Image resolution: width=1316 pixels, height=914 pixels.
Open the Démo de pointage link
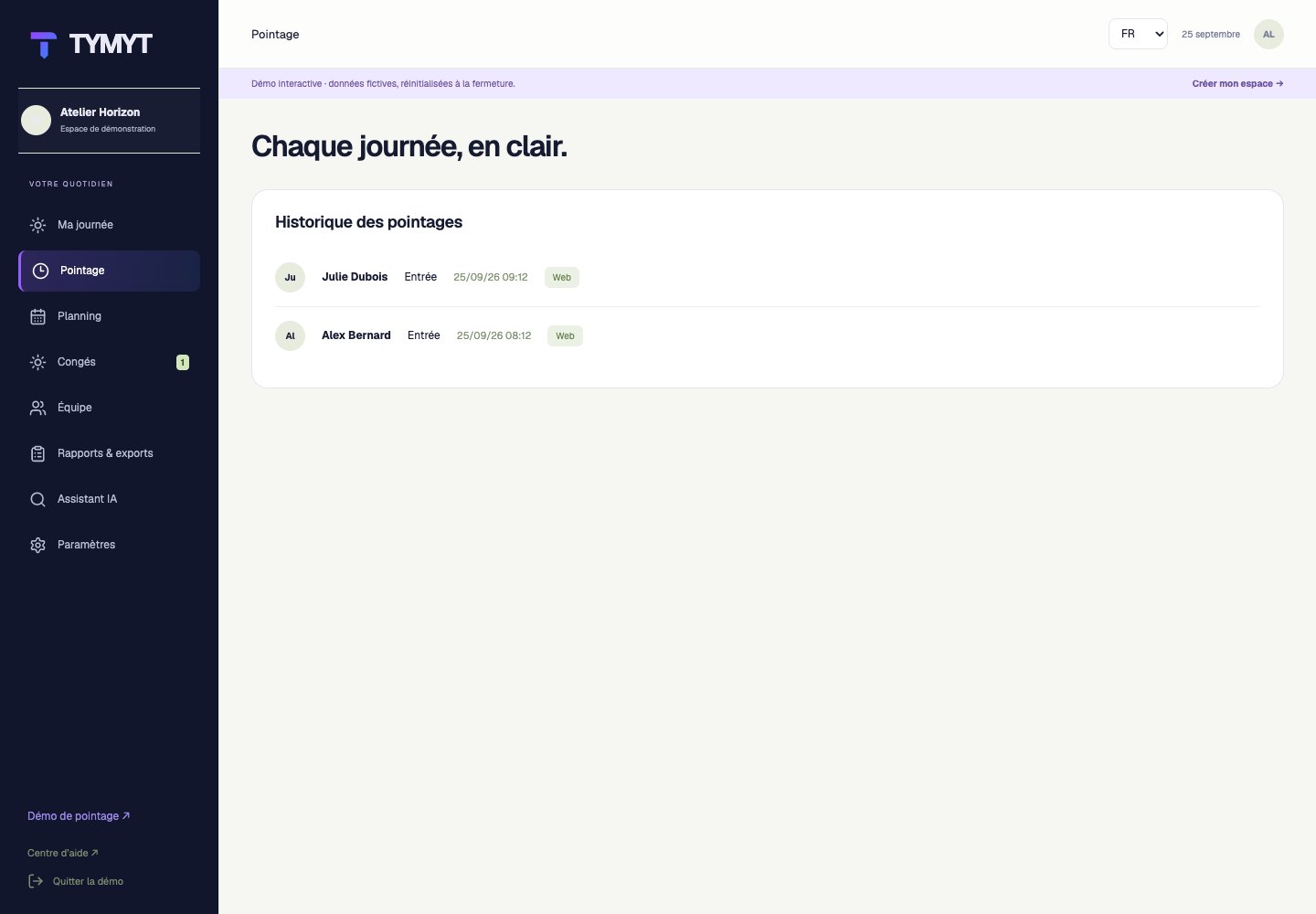coord(79,816)
